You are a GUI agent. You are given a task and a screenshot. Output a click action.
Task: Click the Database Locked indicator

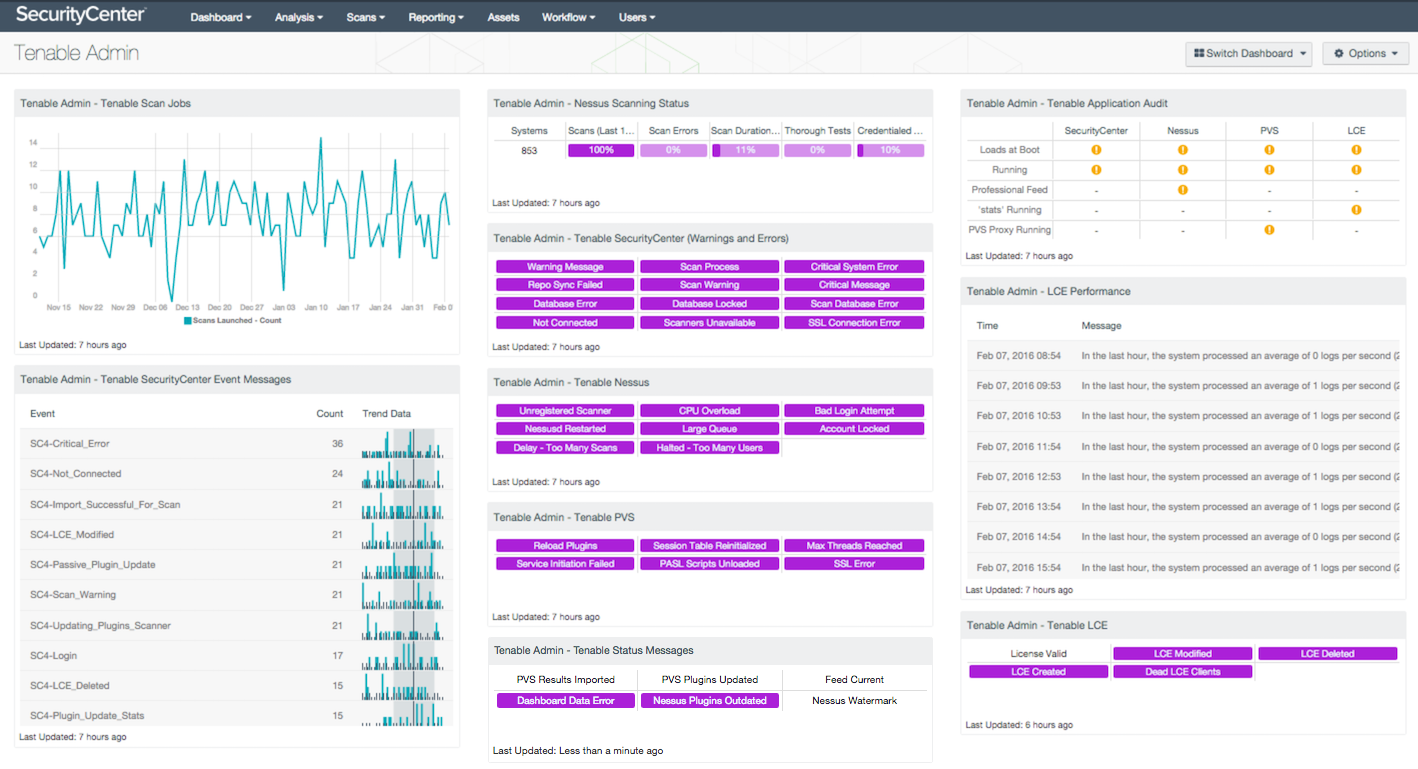(x=709, y=304)
